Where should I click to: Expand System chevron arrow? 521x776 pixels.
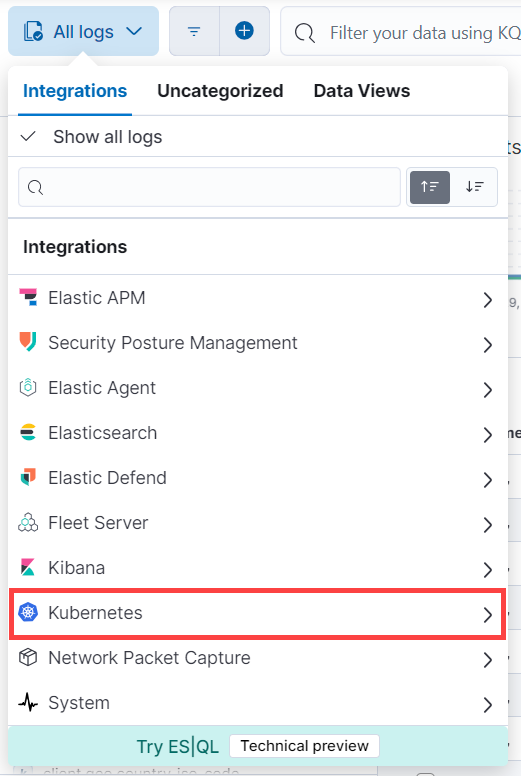click(x=487, y=705)
